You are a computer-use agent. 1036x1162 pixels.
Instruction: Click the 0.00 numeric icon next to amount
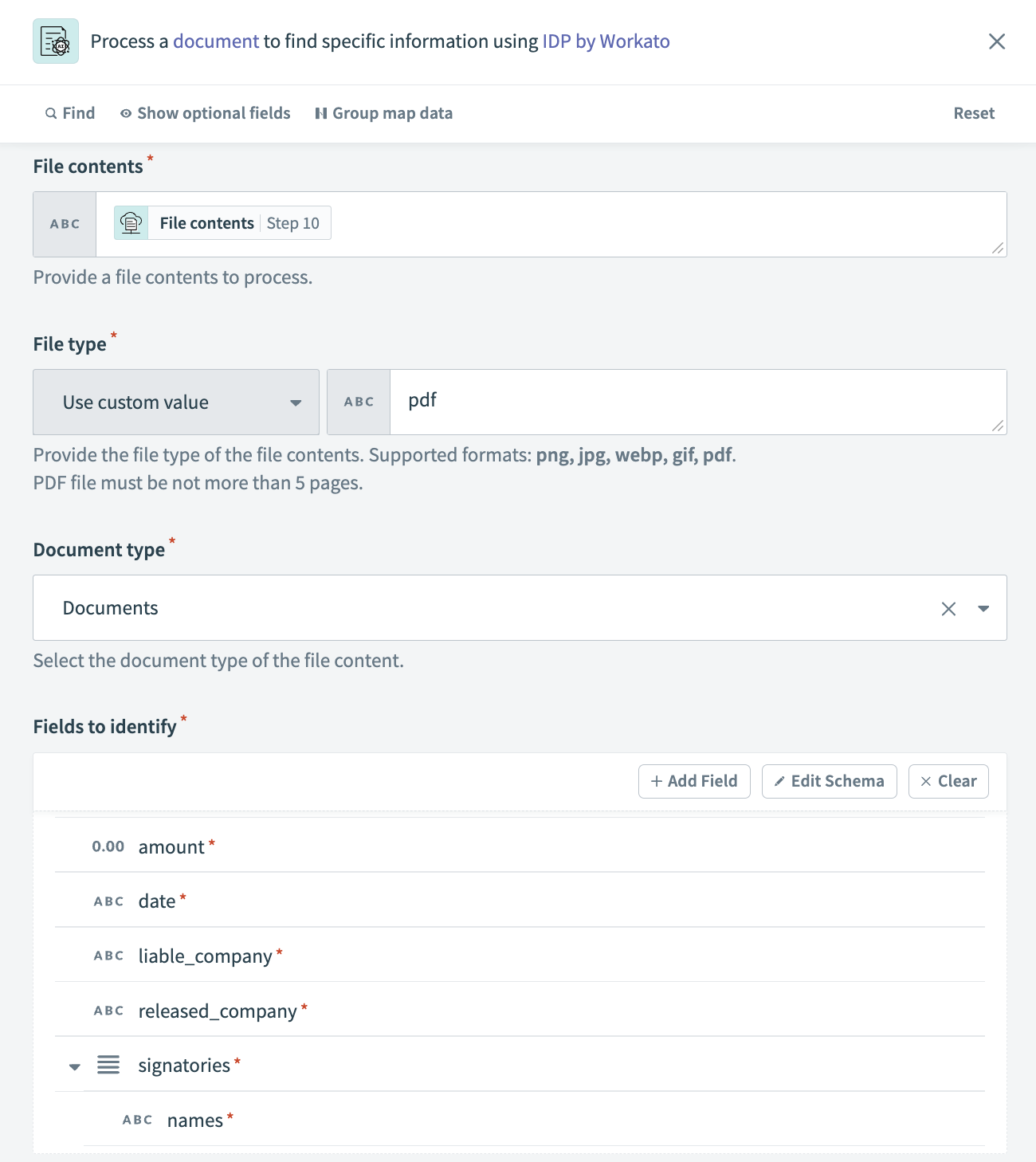108,846
